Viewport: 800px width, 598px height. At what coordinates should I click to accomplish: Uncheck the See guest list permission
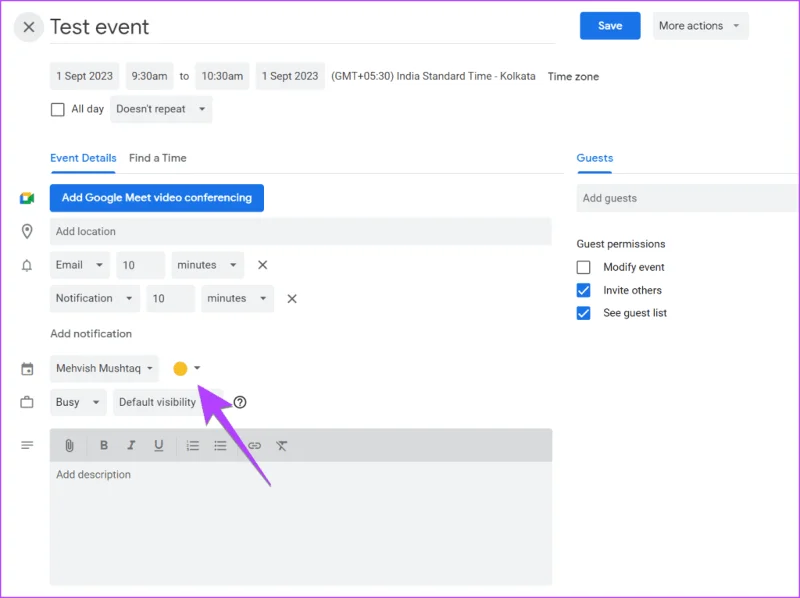pos(583,313)
